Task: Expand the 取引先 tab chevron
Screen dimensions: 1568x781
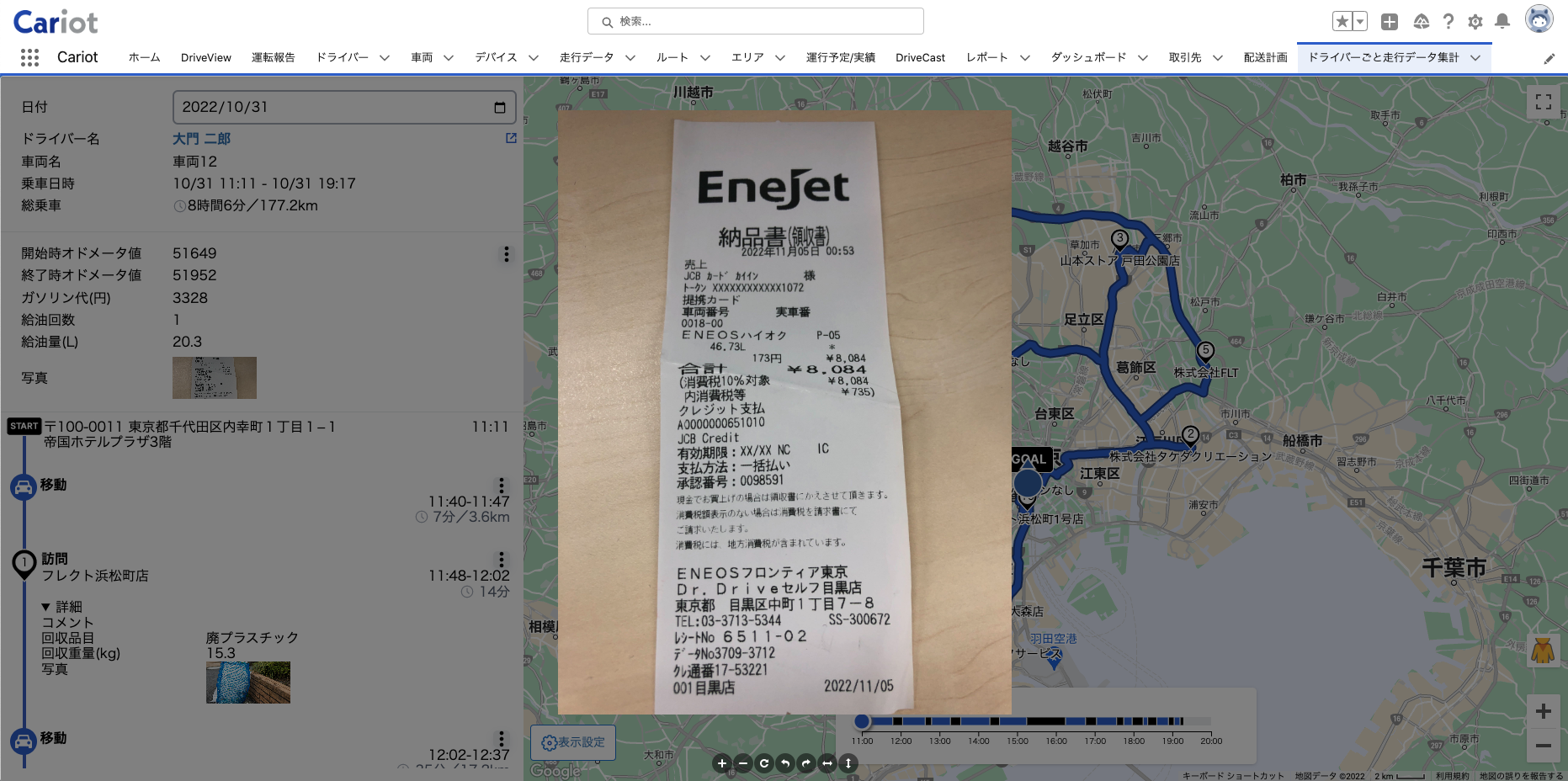Action: (x=1218, y=58)
